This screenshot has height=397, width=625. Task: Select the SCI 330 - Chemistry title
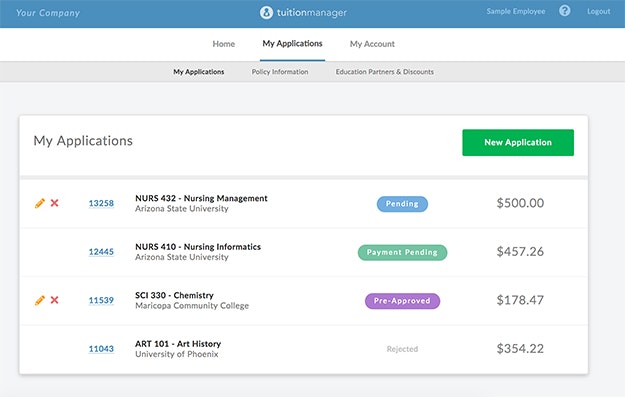coord(174,295)
